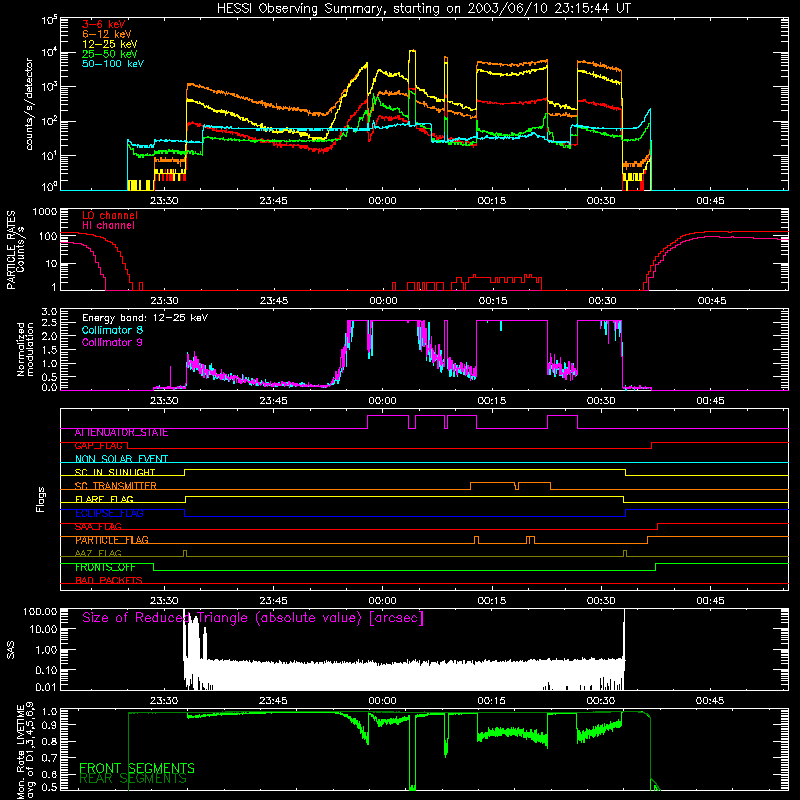Viewport: 800px width, 800px height.
Task: Click the ECLIPSE_FLAG label
Action: (x=109, y=513)
